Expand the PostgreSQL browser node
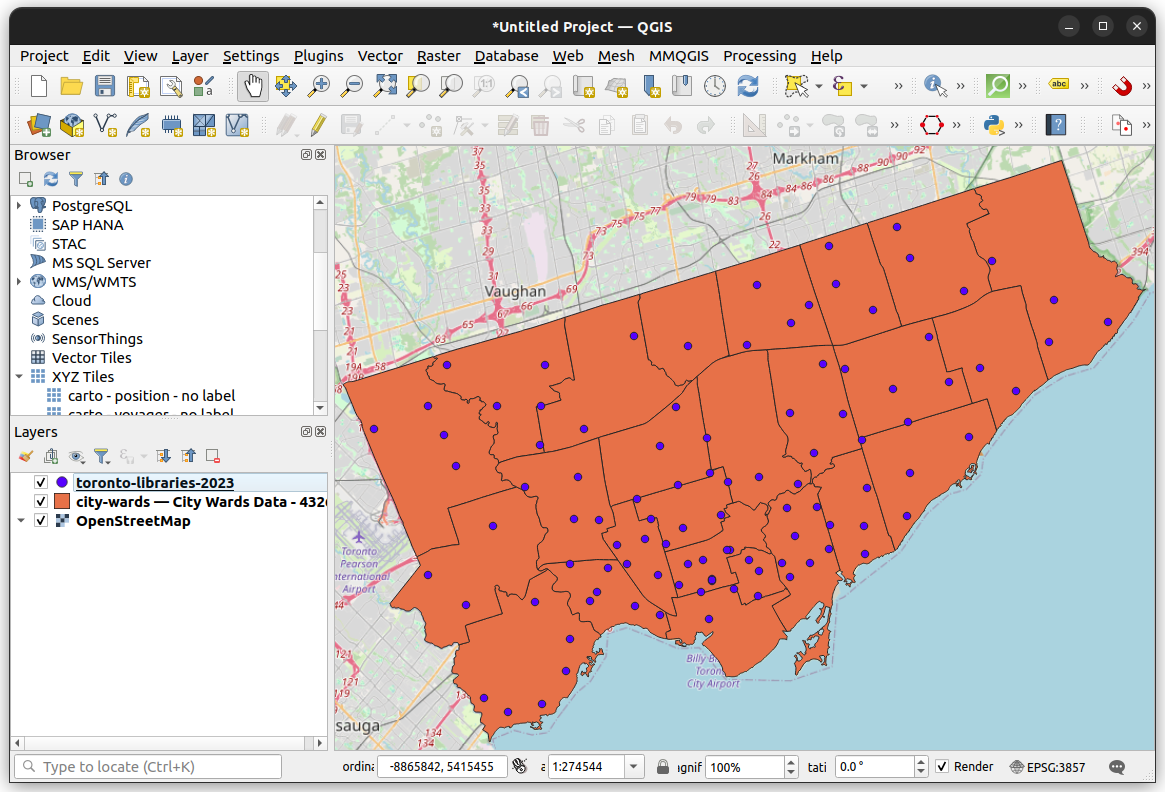The height and width of the screenshot is (792, 1165). (19, 206)
